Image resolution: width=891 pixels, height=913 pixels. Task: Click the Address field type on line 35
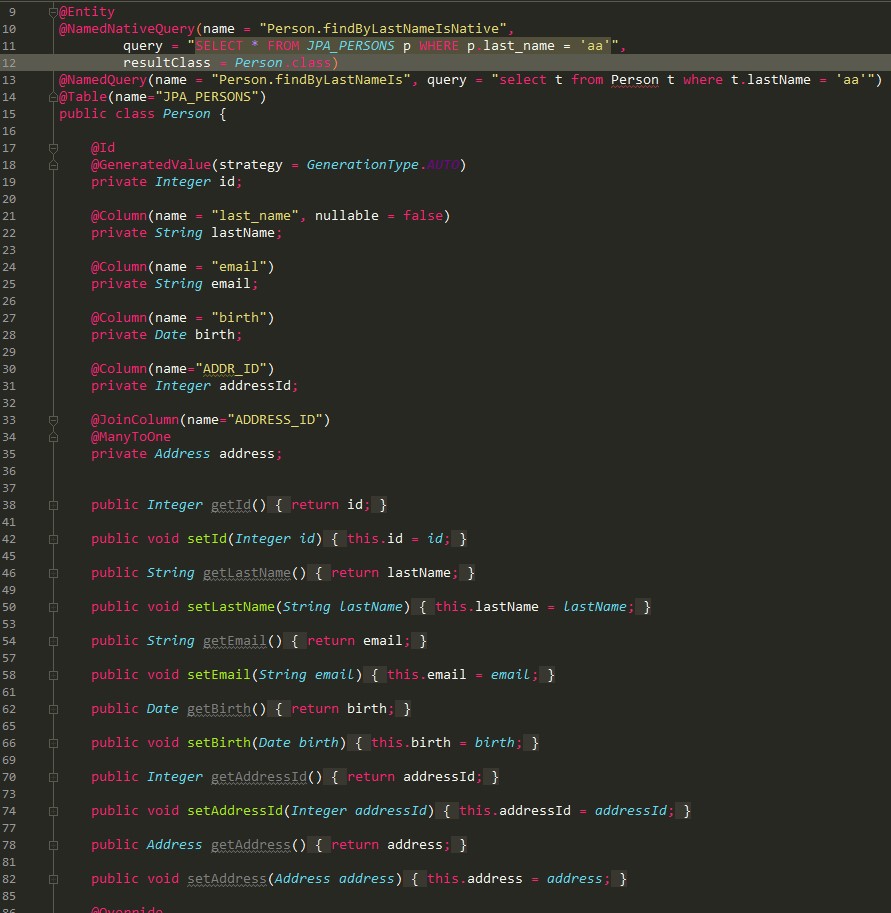click(x=182, y=453)
